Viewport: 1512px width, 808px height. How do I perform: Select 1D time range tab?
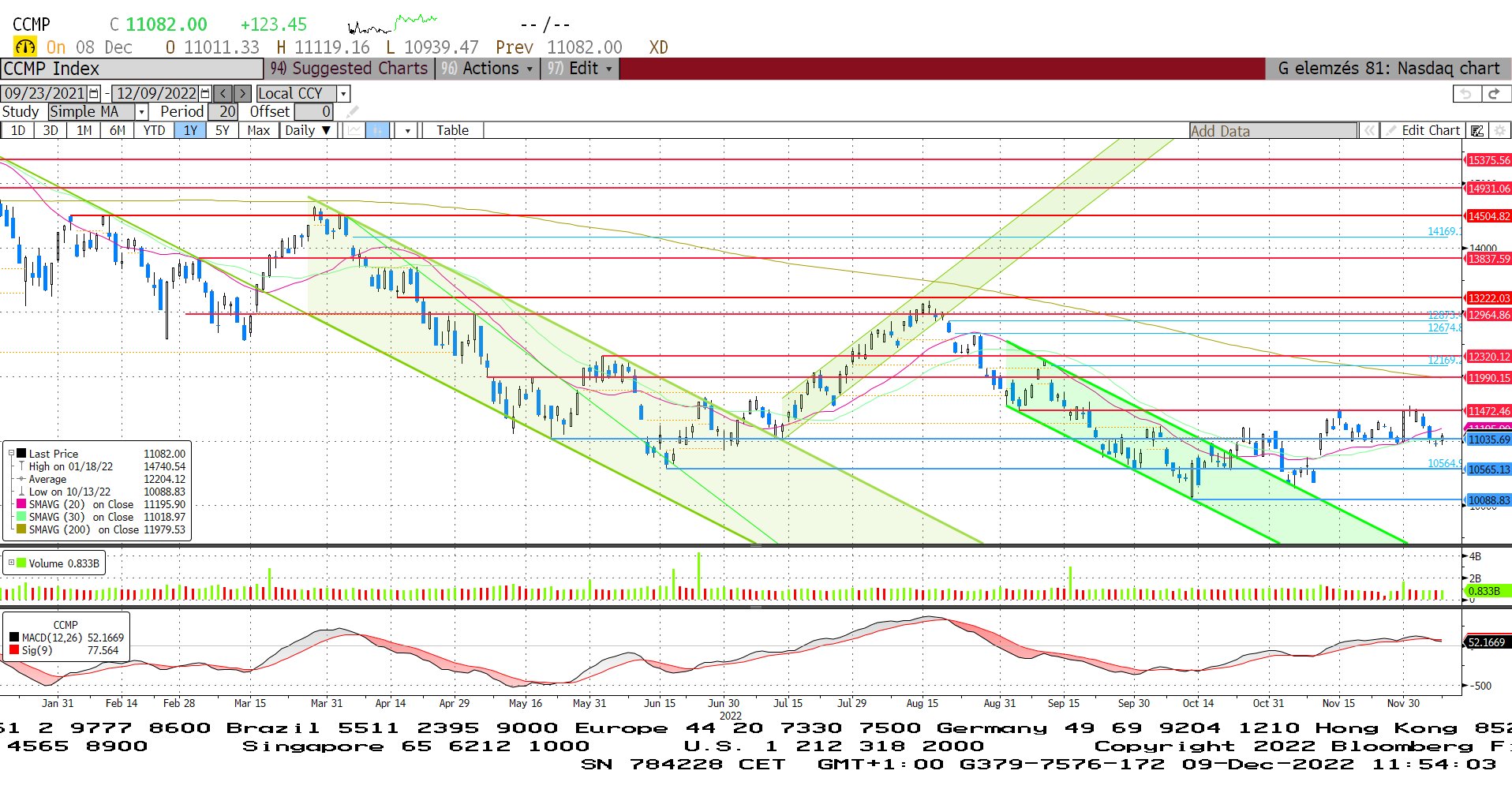(x=17, y=130)
